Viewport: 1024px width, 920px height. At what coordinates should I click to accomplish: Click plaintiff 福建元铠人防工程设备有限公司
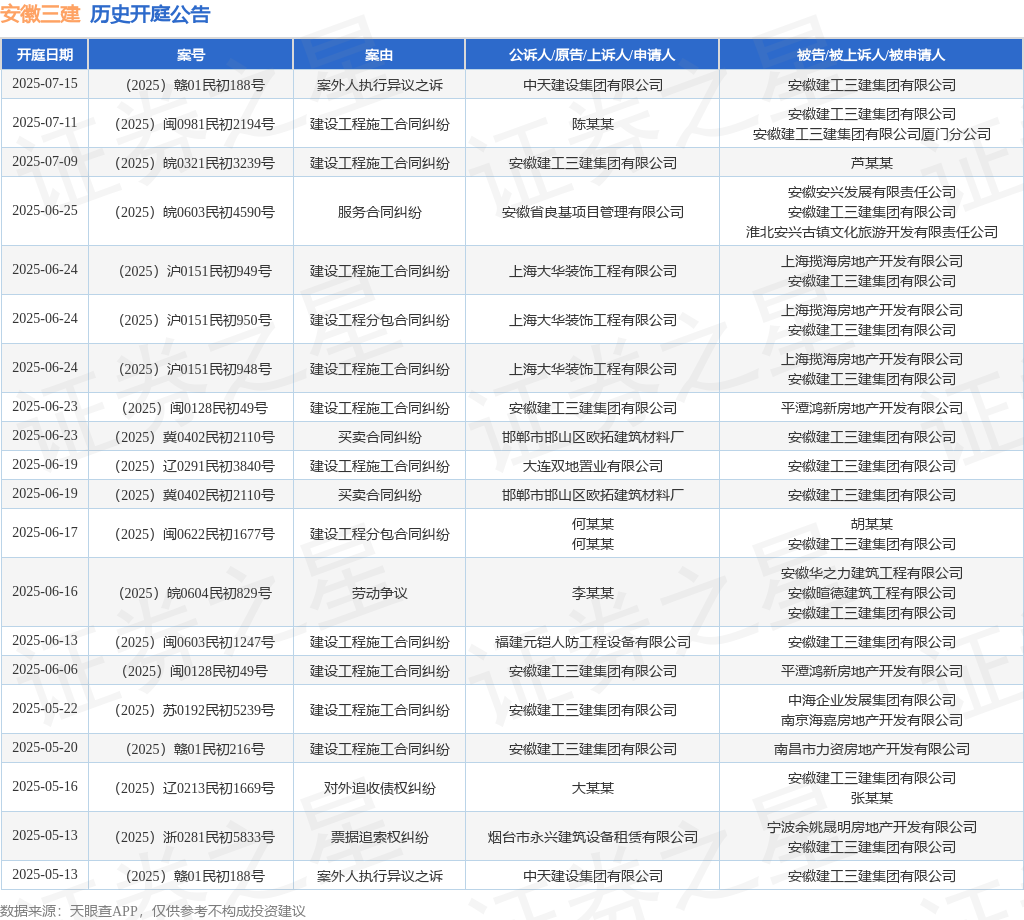click(592, 642)
